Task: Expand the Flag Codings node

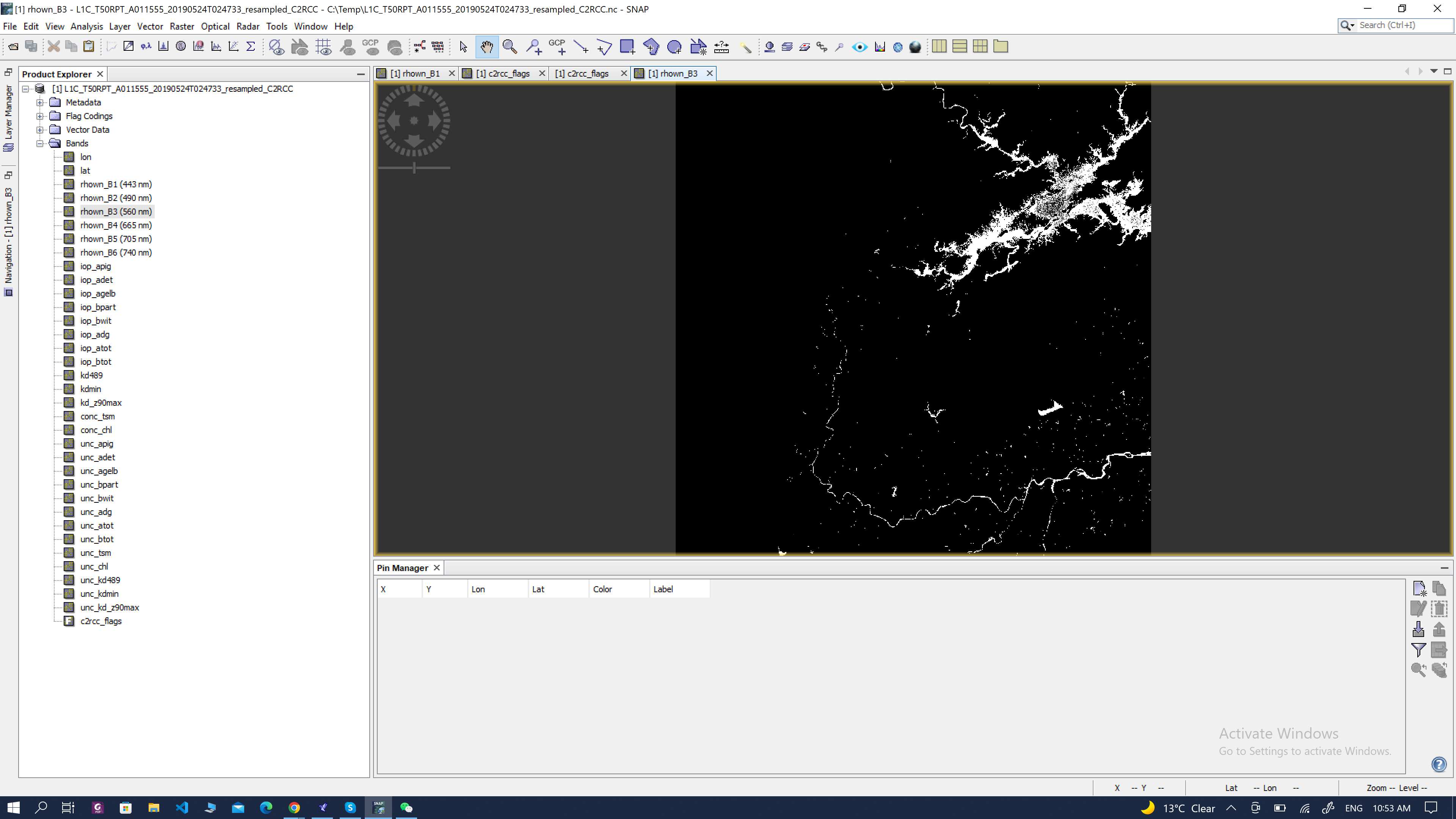Action: coord(39,116)
